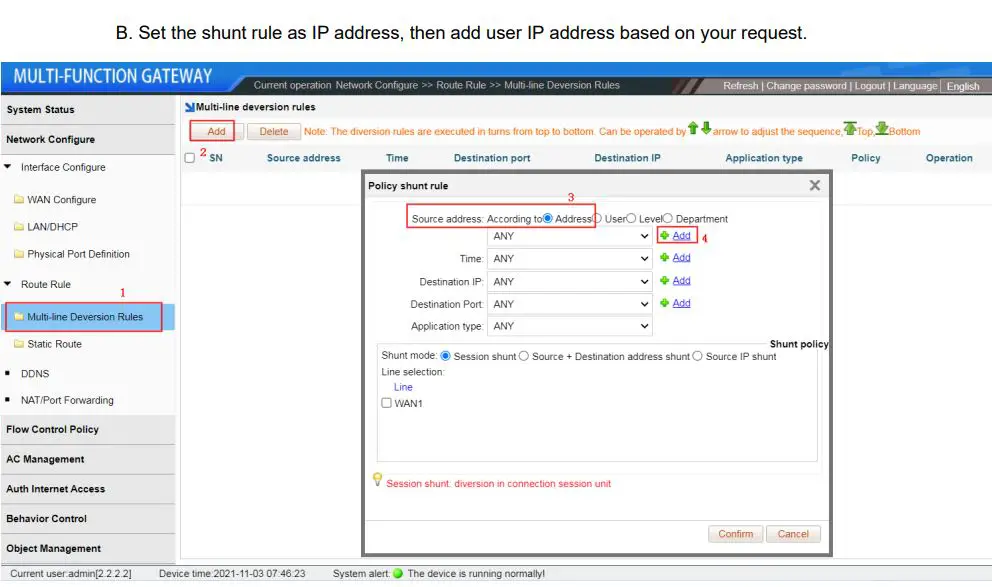Screen dimensions: 992x587
Task: Select the Level source radio button
Action: click(631, 218)
